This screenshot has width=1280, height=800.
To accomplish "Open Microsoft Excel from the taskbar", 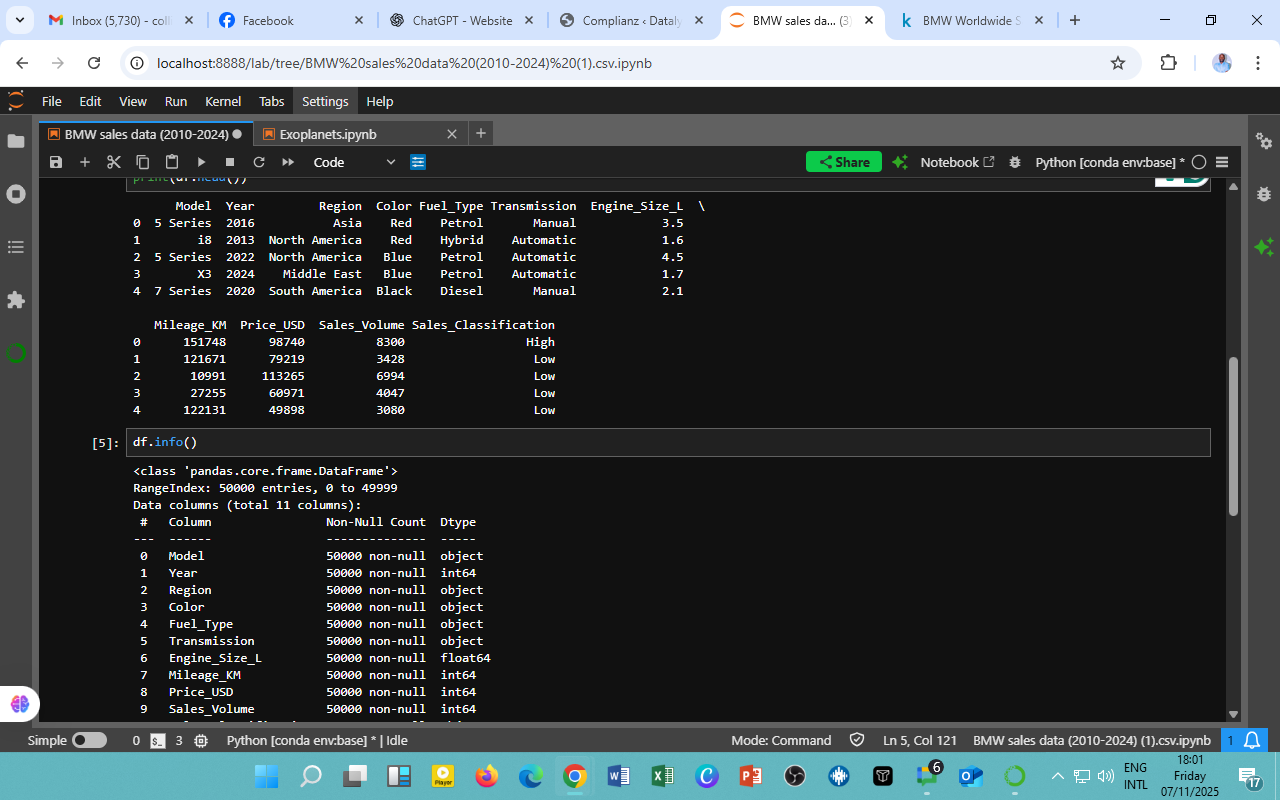I will click(662, 776).
